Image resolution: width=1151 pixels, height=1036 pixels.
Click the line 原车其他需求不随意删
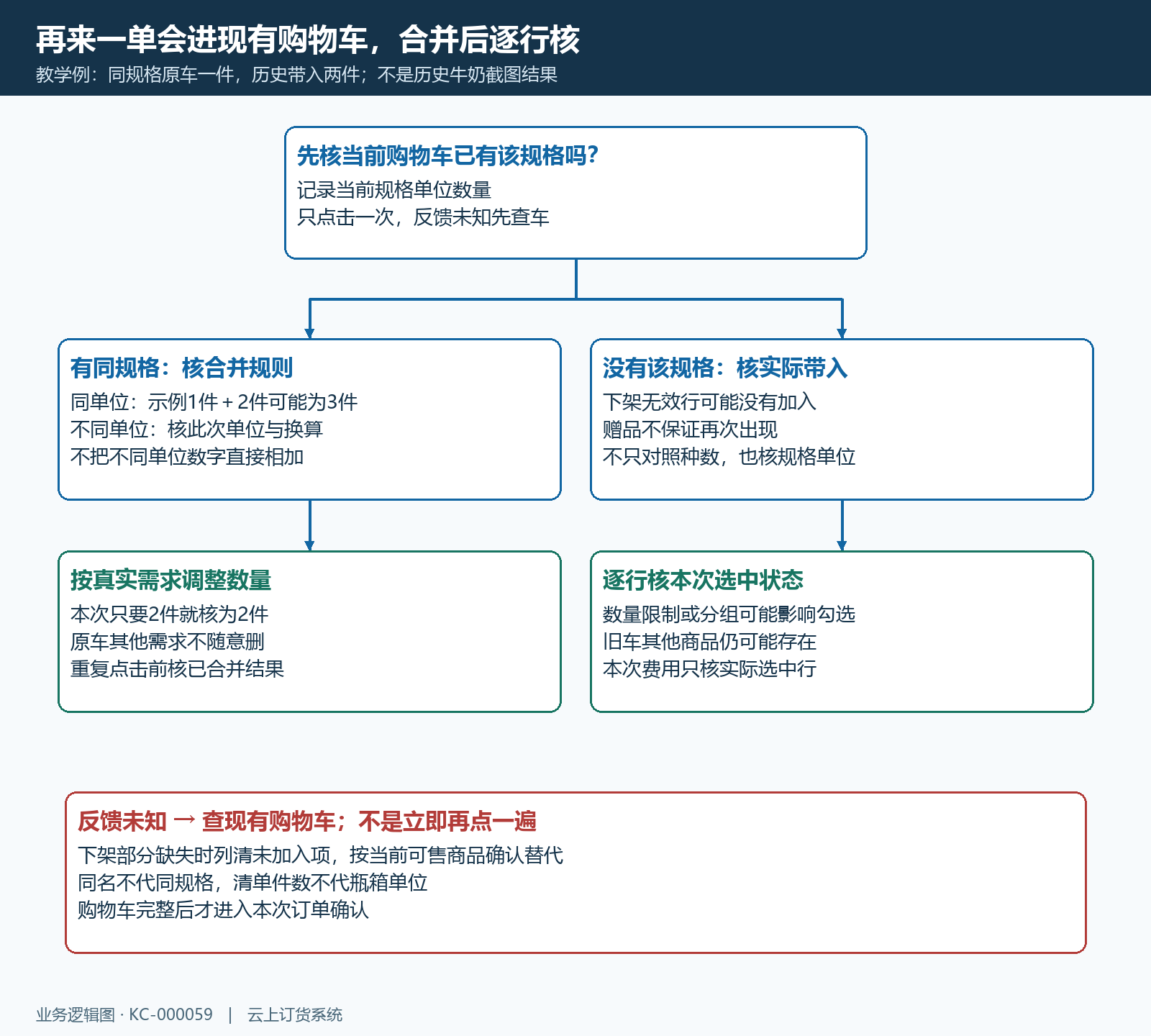(x=168, y=642)
